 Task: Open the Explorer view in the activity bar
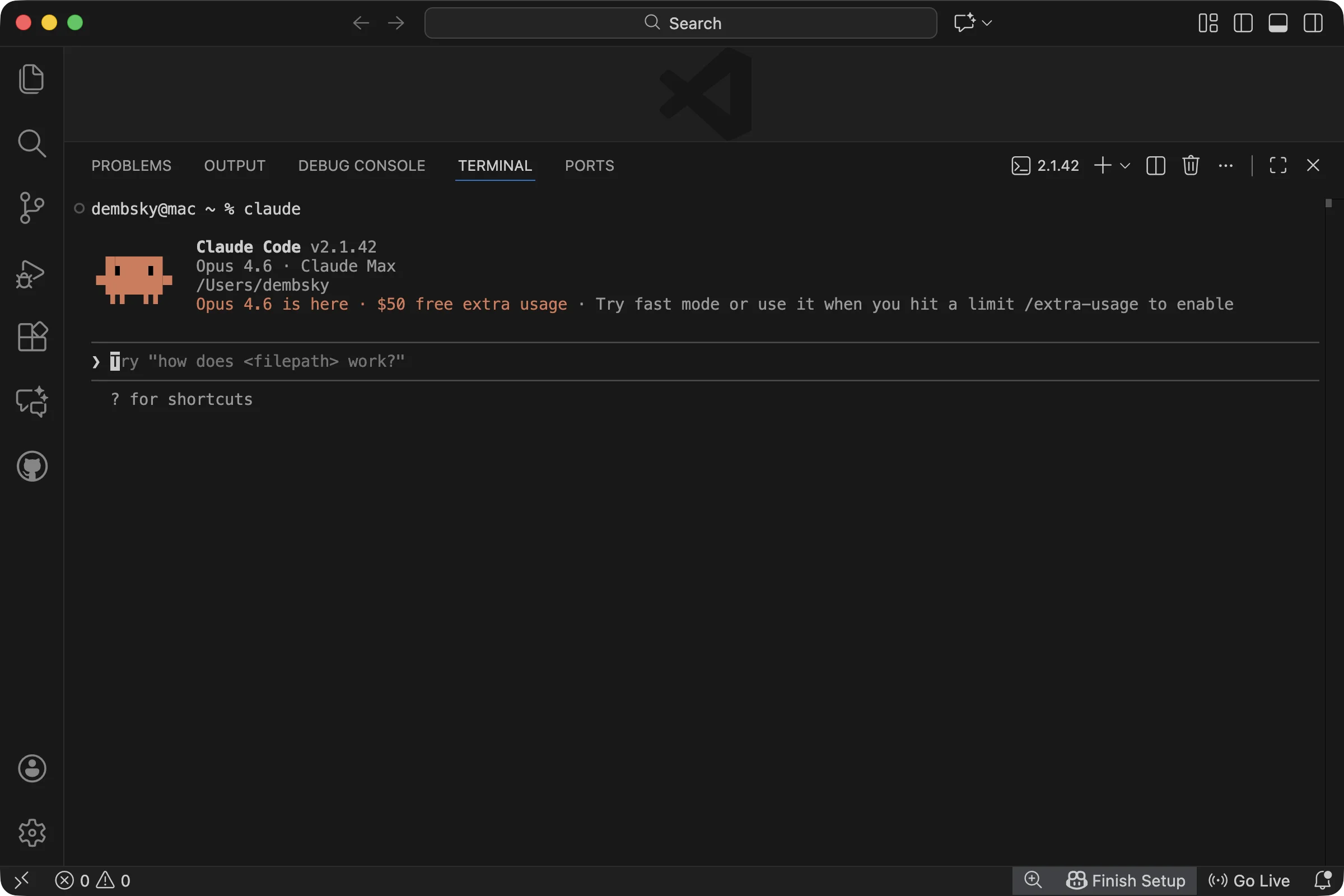coord(32,79)
